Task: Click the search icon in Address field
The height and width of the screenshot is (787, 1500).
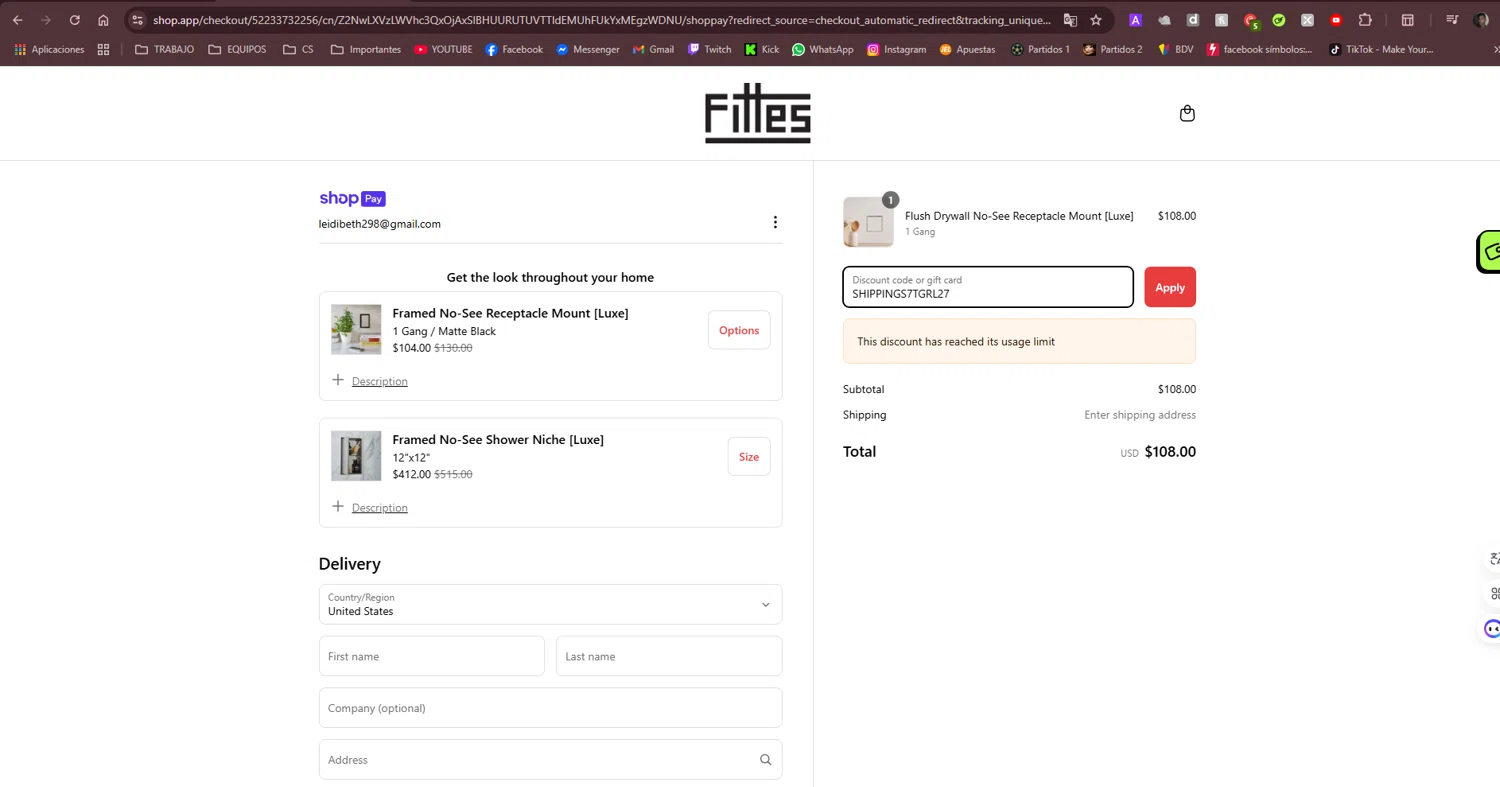Action: point(765,760)
